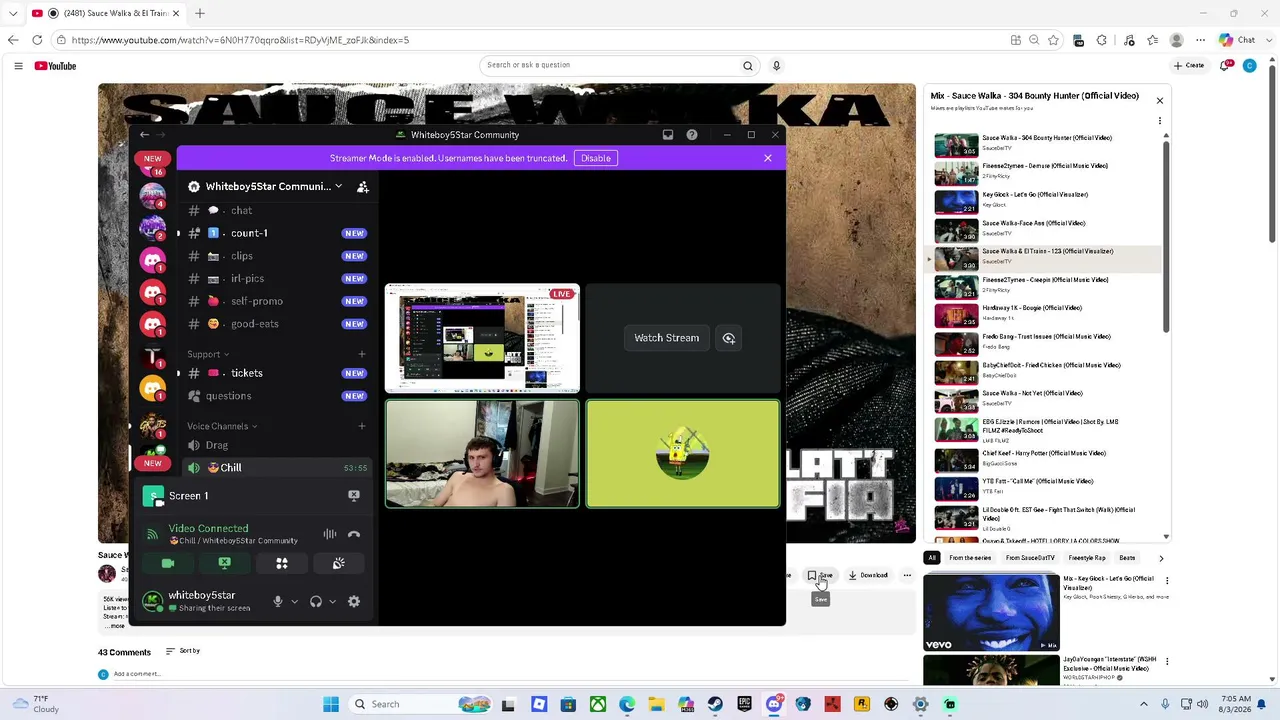Focus the YouTube search box
1280x720 pixels.
[608, 65]
